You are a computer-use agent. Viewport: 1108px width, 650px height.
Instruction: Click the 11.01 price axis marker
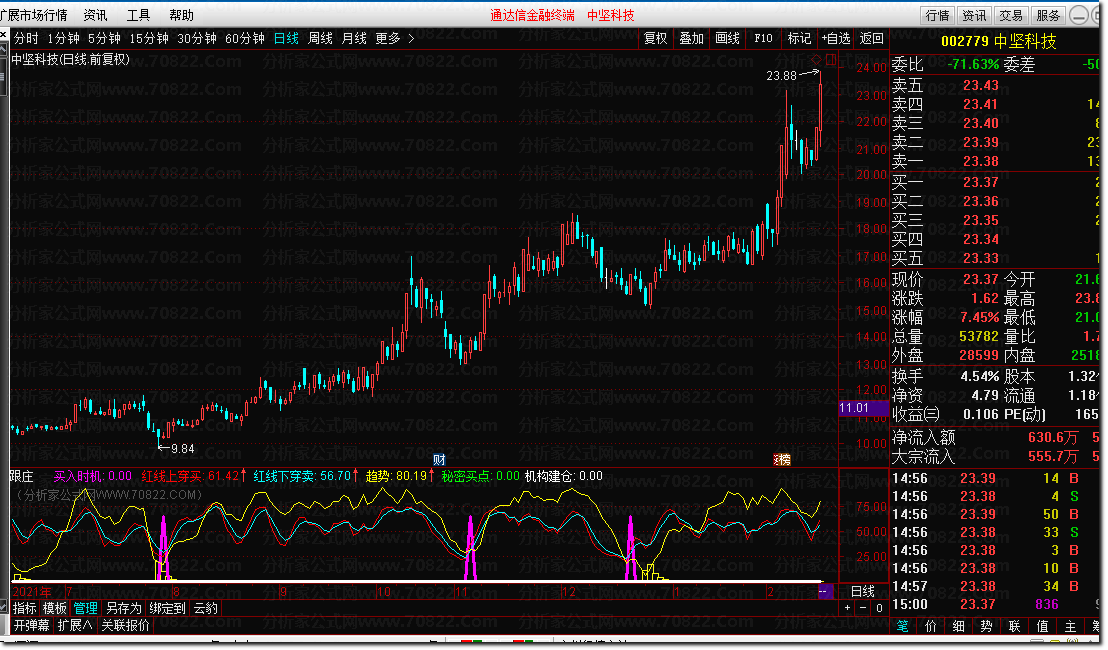863,408
